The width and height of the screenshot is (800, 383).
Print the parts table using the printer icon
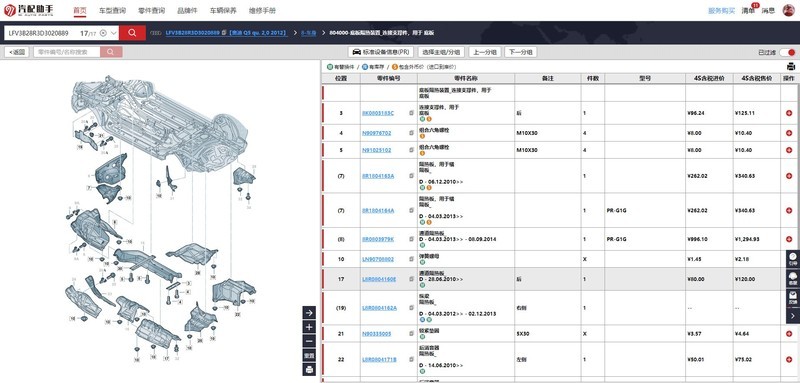pyautogui.click(x=791, y=66)
